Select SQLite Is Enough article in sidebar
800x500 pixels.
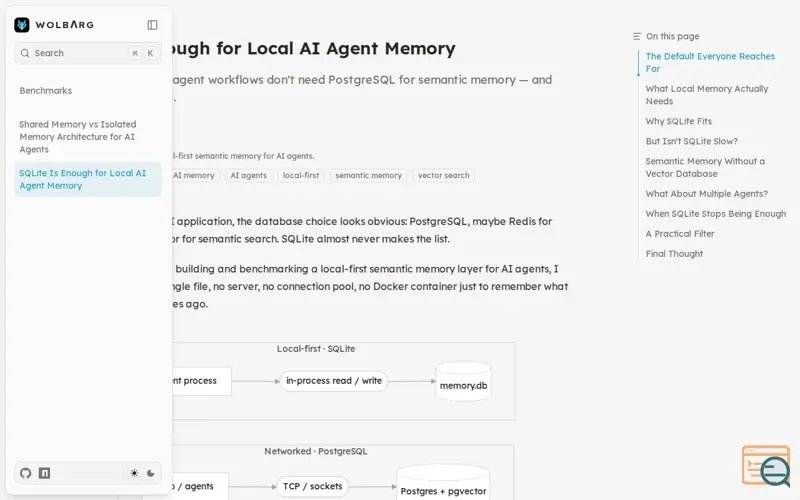(88, 179)
